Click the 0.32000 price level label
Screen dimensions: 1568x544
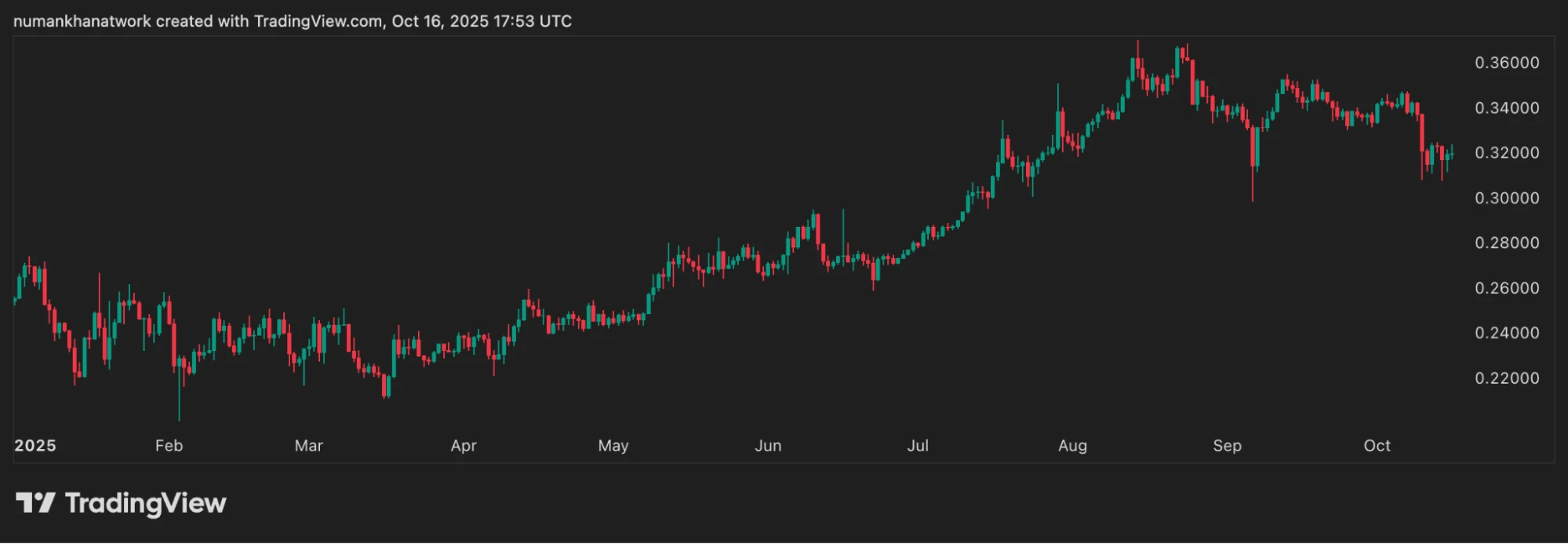[x=1507, y=153]
